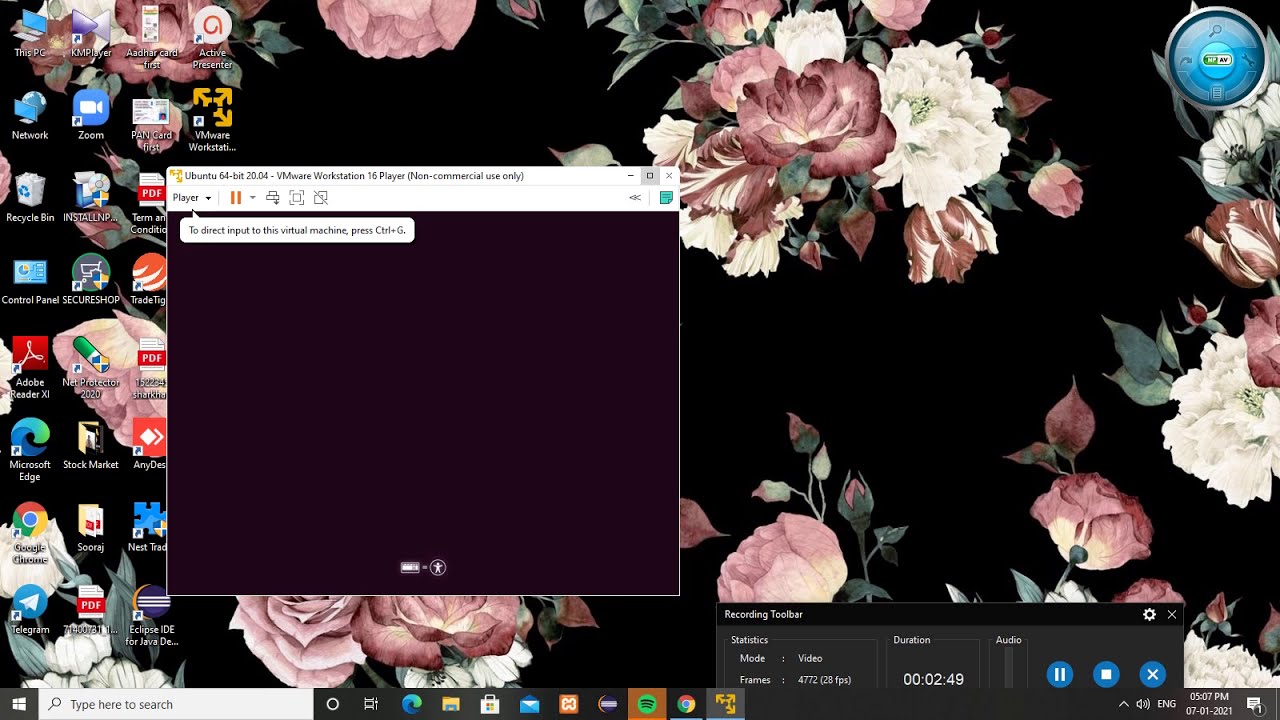The width and height of the screenshot is (1280, 720).
Task: Discard recording with the blue X button
Action: coord(1152,675)
